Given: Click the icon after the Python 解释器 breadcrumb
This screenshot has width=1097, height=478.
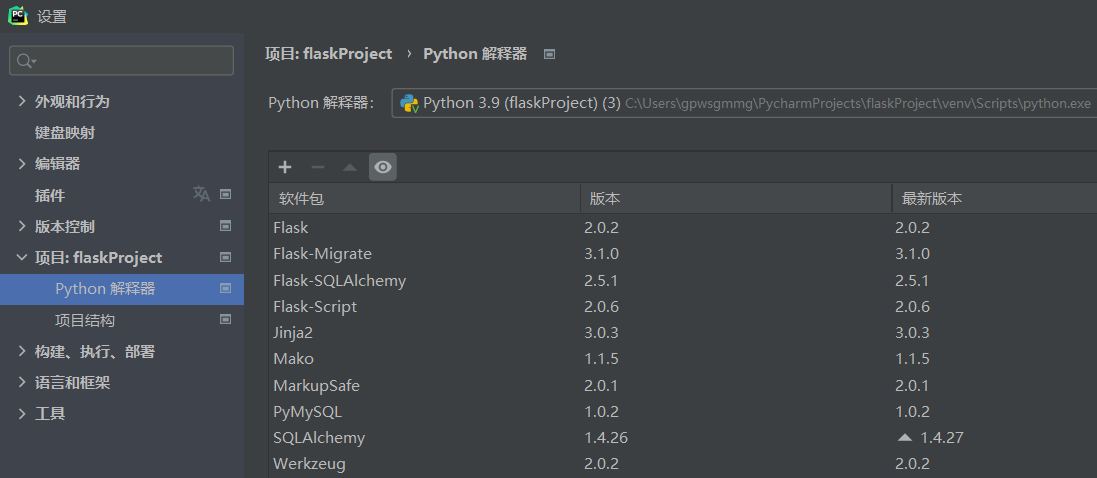Looking at the screenshot, I should click(549, 54).
